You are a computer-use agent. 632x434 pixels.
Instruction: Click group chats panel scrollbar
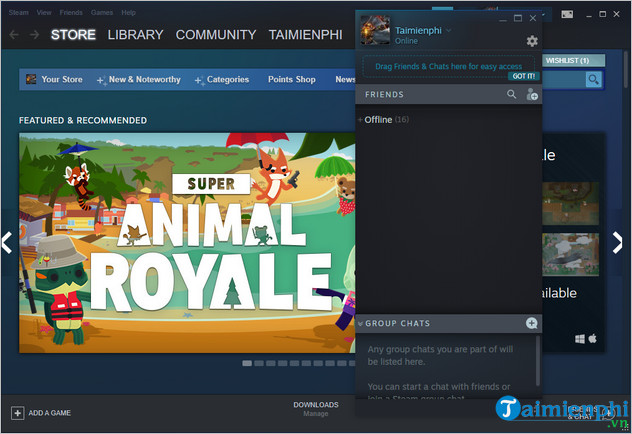tap(538, 361)
